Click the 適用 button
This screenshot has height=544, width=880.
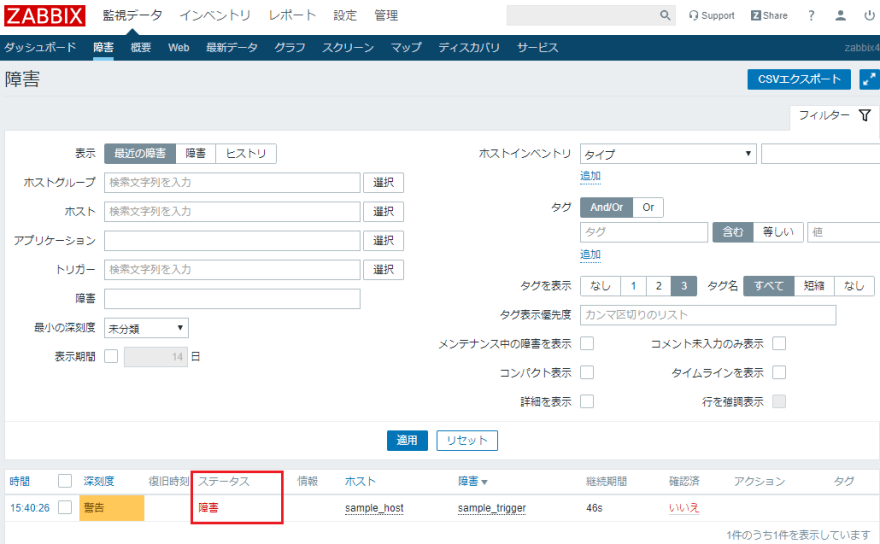point(407,441)
